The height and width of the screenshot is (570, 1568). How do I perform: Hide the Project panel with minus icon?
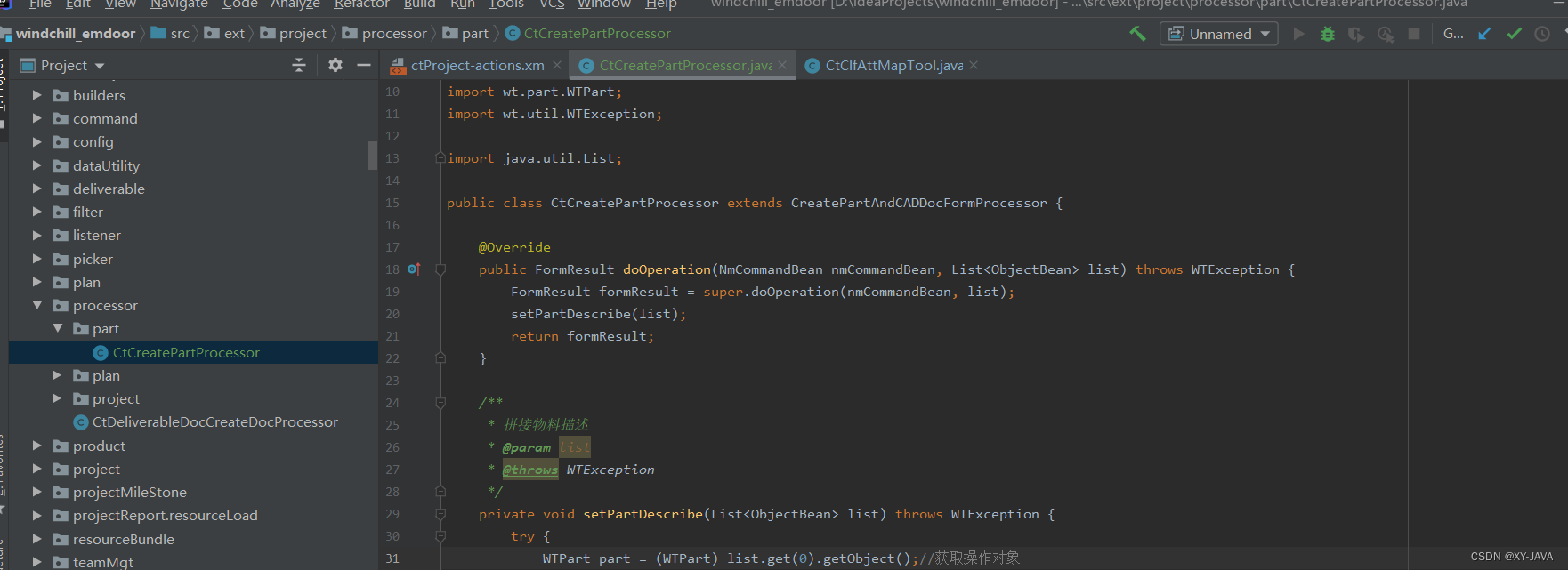(363, 65)
